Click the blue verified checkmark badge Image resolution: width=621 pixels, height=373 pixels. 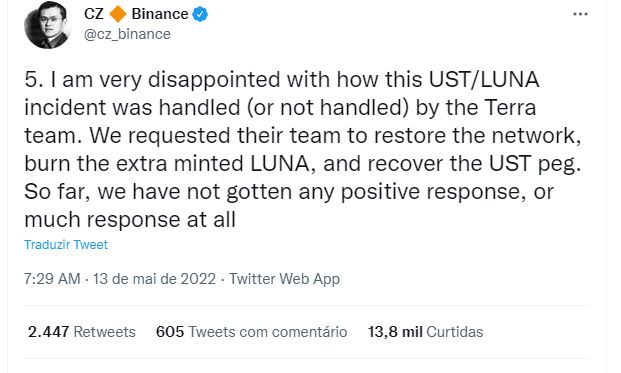pos(200,15)
